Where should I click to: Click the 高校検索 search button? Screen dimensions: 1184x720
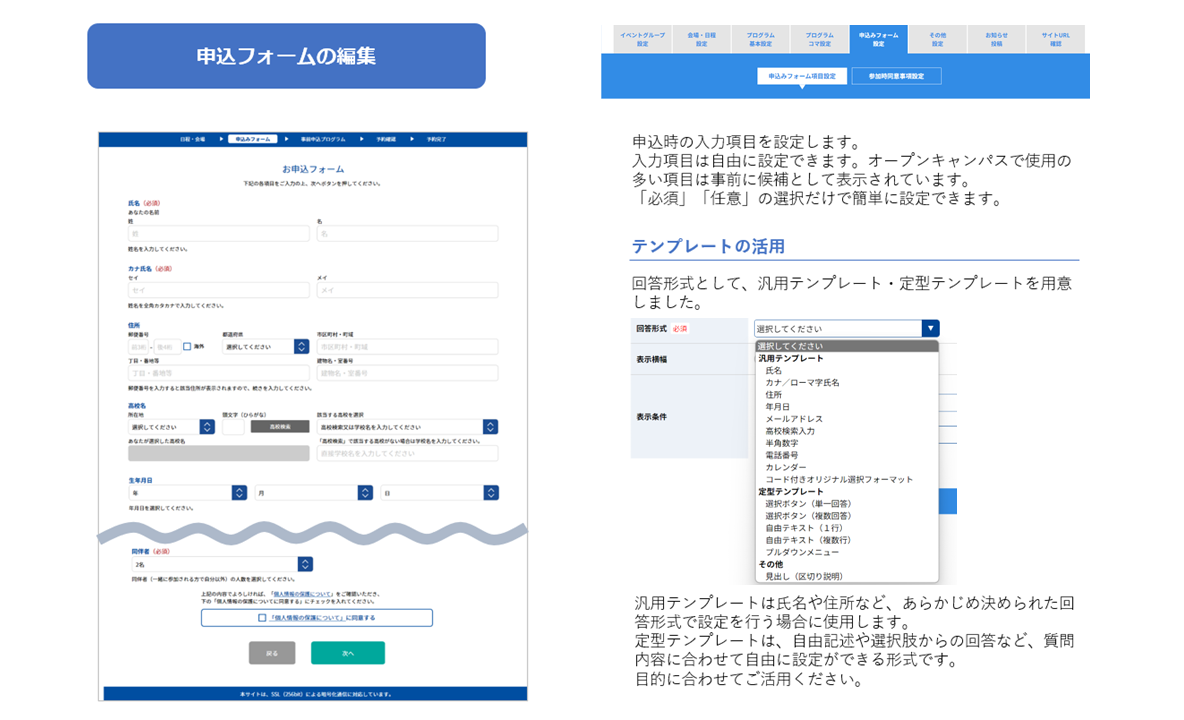point(280,427)
